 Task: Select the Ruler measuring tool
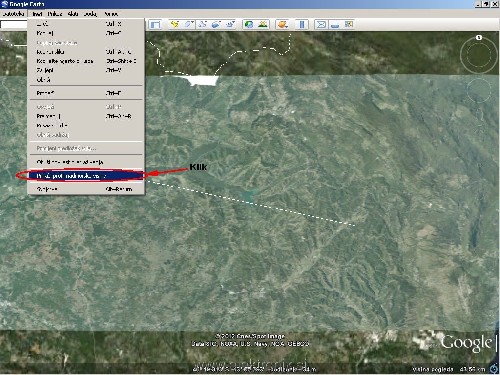click(x=302, y=24)
